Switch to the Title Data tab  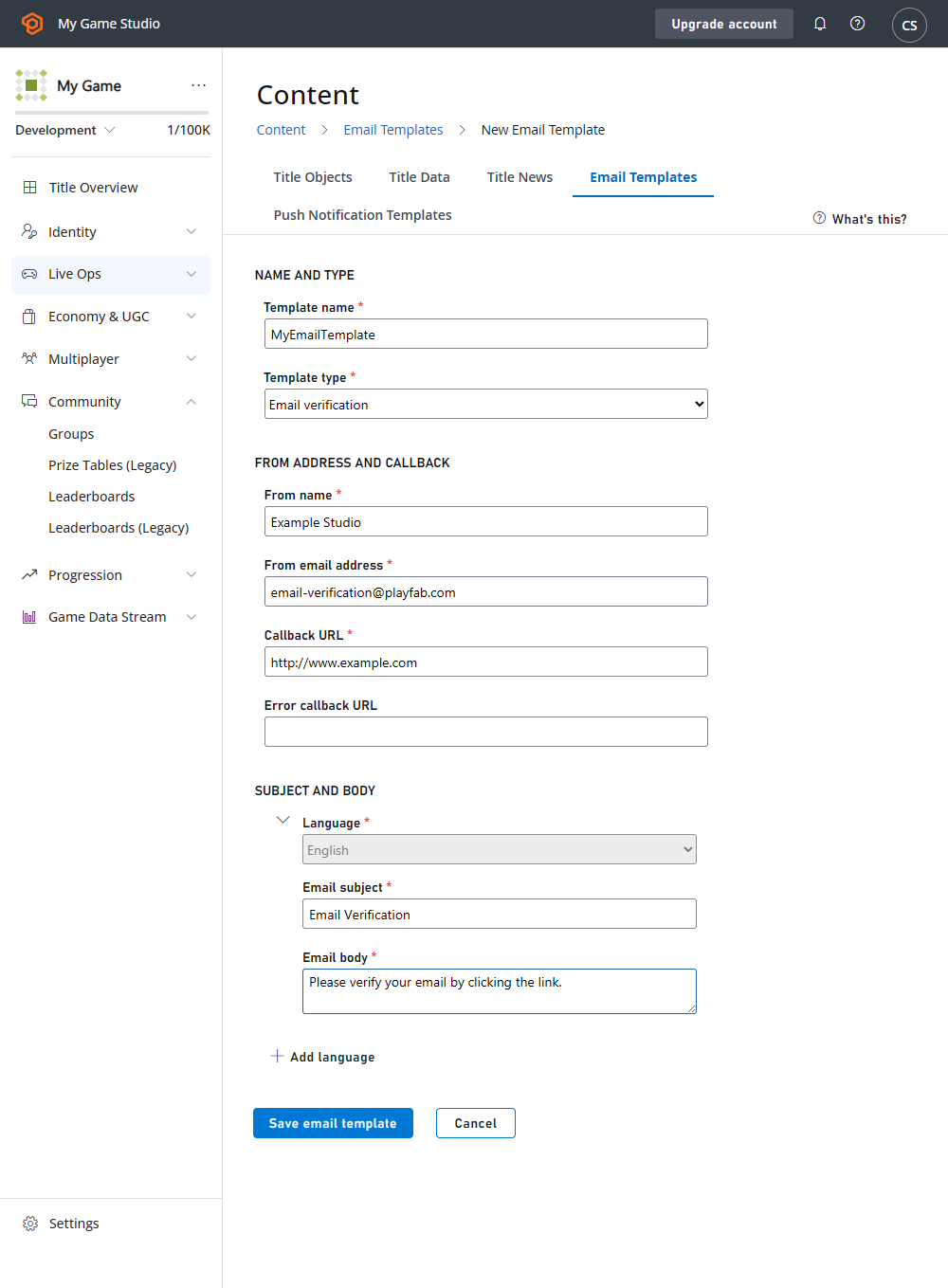419,177
